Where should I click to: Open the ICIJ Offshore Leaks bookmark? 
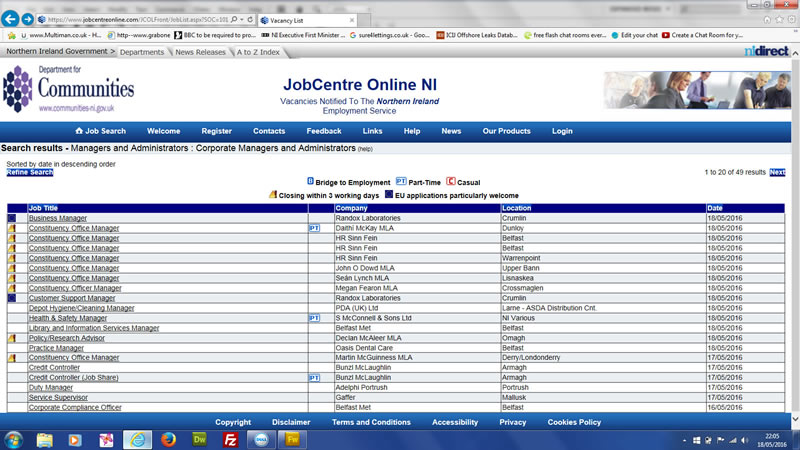[477, 35]
